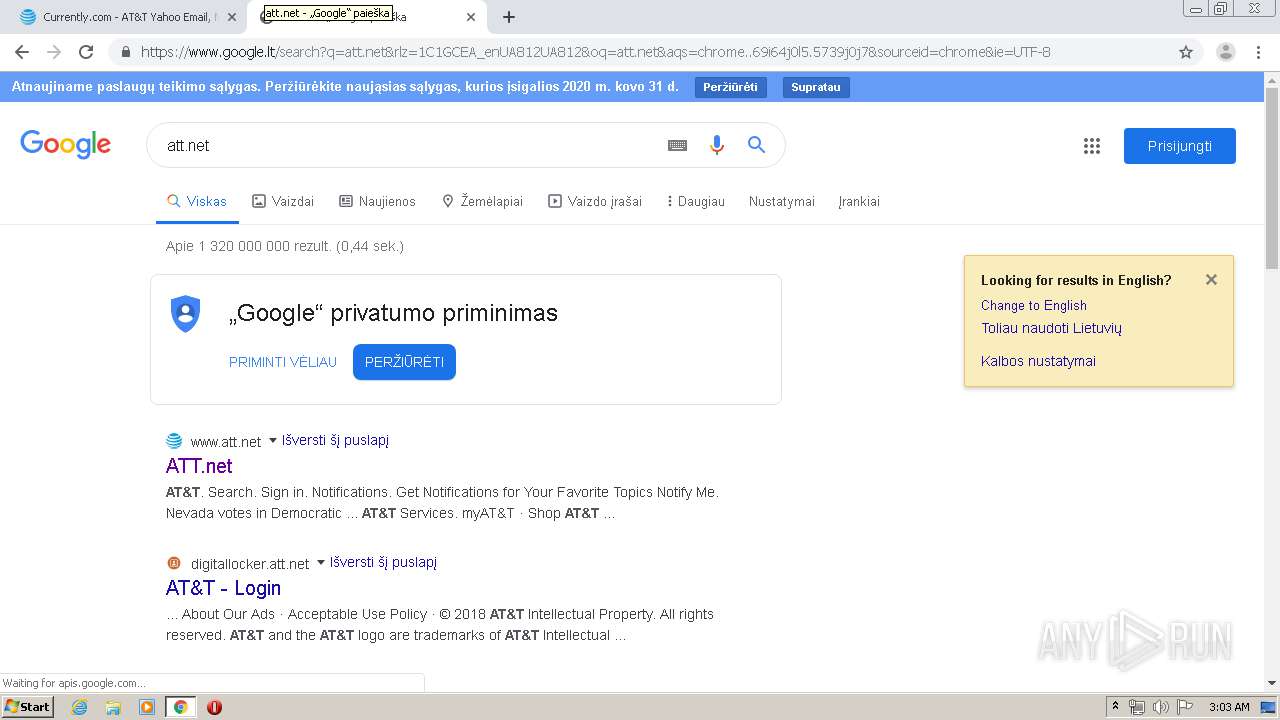Open the AT&T - Login search result
The image size is (1280, 720).
coord(223,588)
